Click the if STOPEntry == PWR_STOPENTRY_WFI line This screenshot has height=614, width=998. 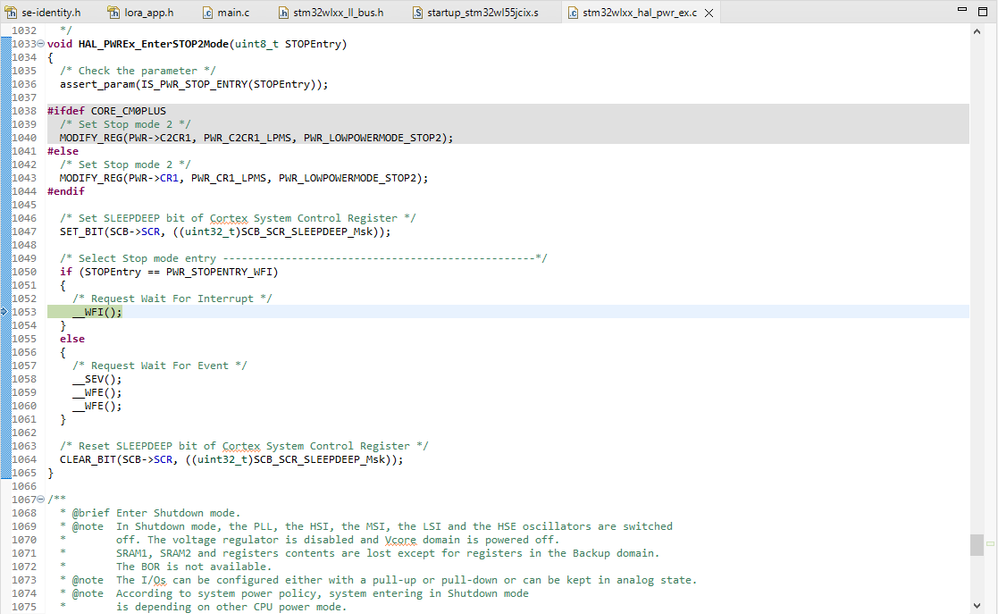tap(169, 272)
